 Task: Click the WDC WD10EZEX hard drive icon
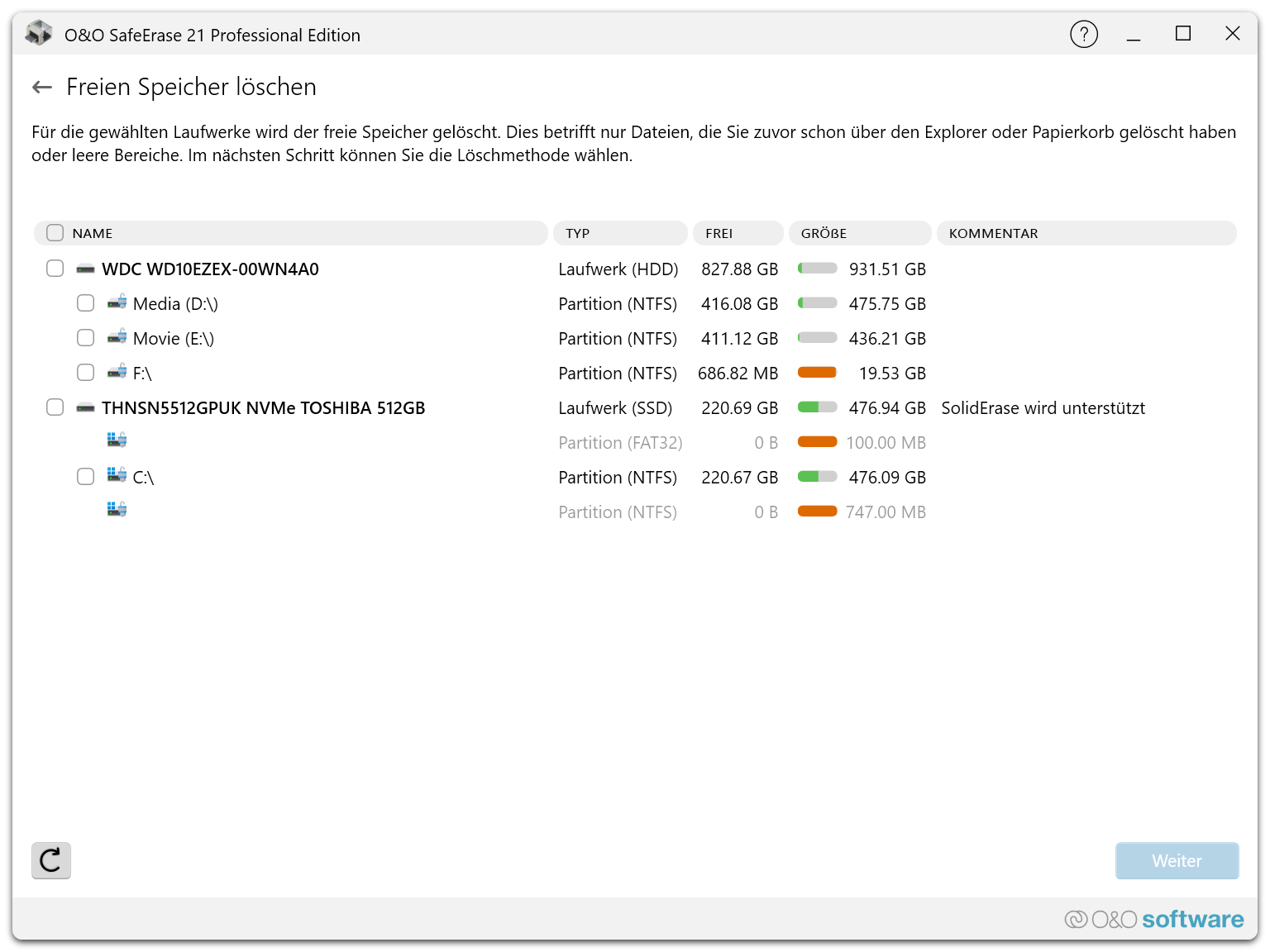(85, 269)
